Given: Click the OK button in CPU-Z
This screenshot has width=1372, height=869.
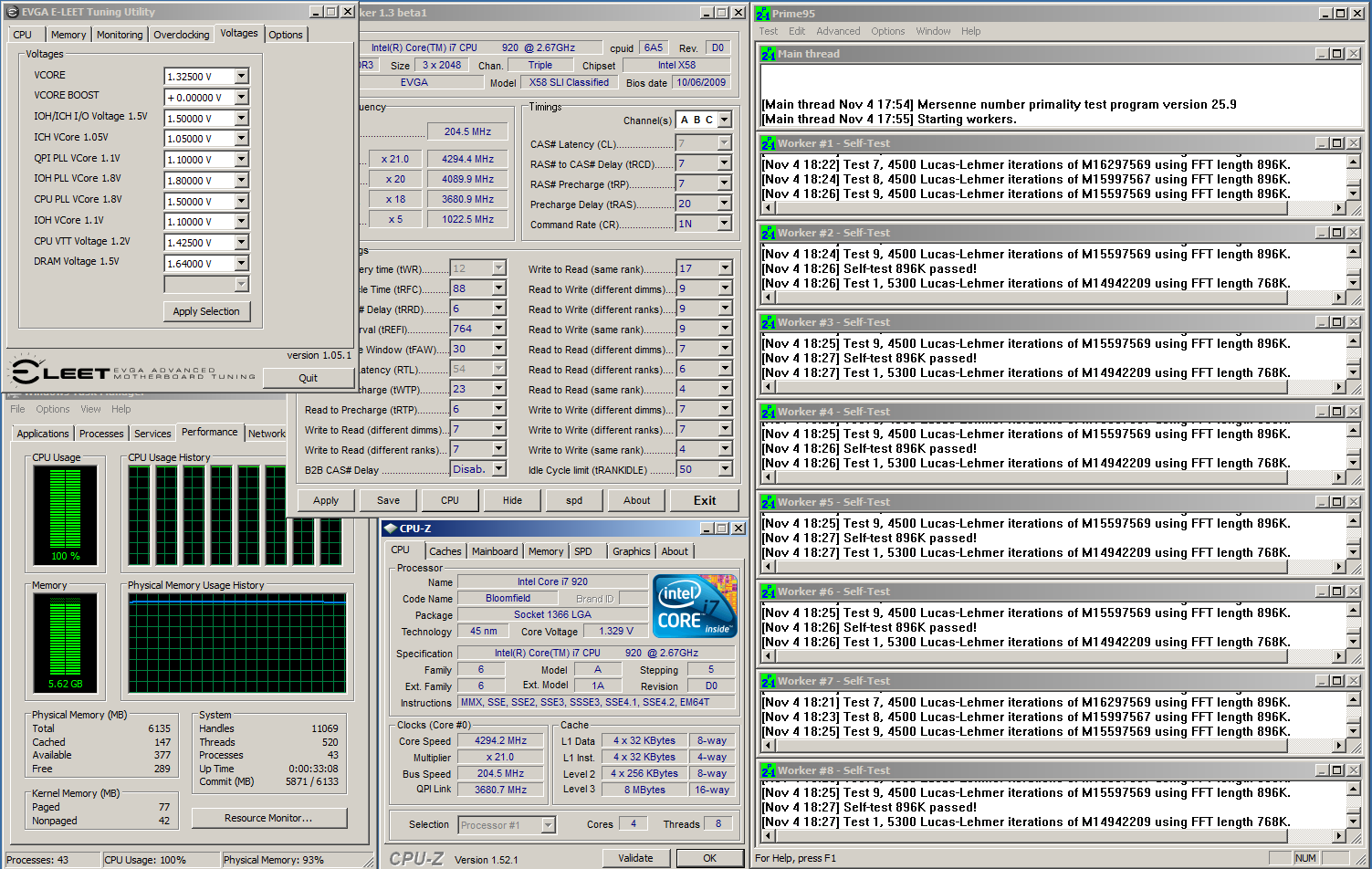Looking at the screenshot, I should (709, 858).
